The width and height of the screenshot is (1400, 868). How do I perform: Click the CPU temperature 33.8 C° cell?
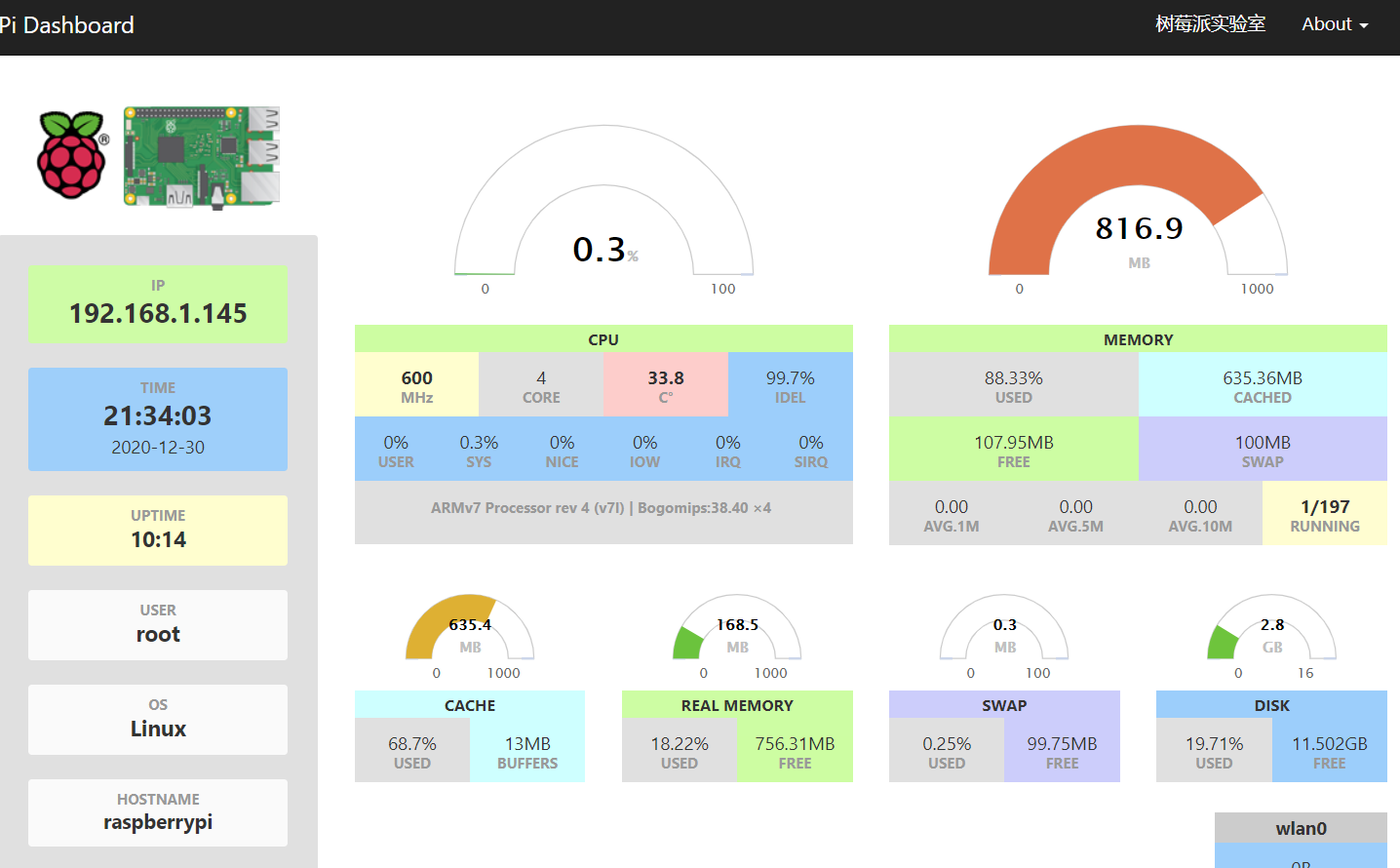666,385
